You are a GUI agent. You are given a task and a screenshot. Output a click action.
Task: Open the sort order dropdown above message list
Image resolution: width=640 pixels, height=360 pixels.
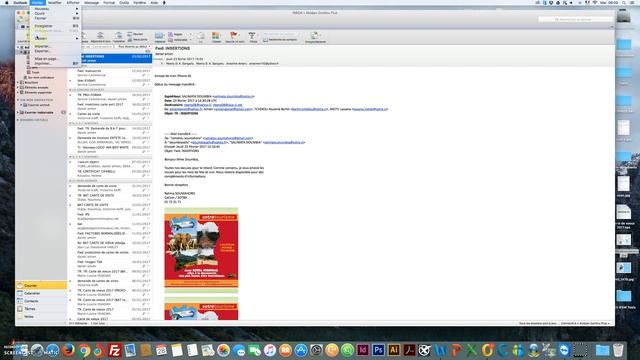click(134, 47)
